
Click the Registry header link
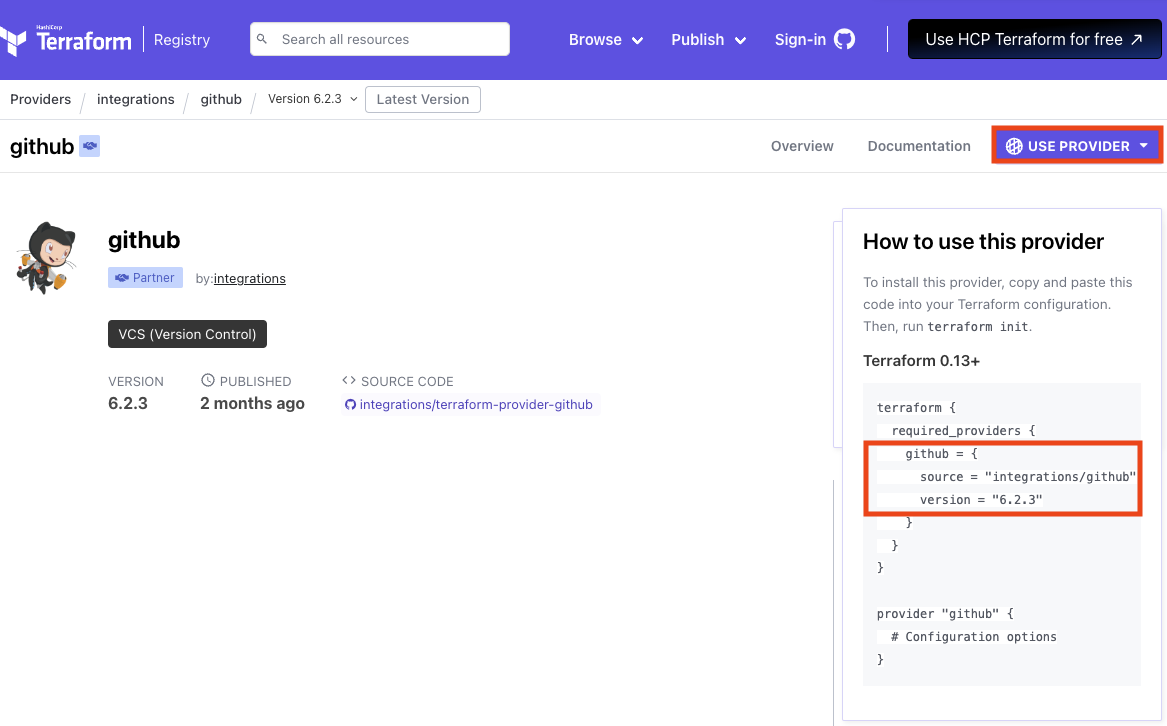[x=182, y=39]
